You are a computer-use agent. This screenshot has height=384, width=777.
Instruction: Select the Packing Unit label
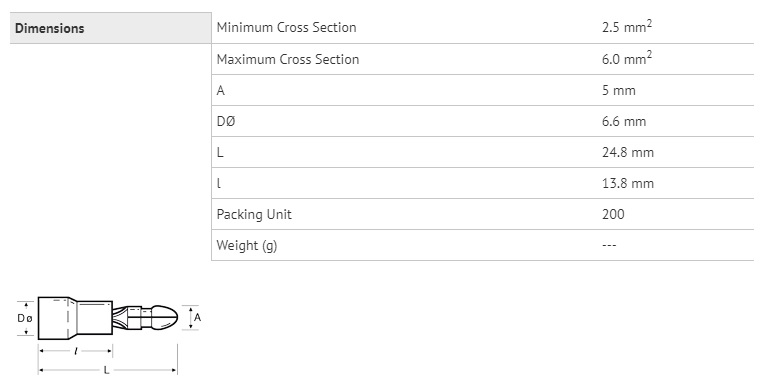point(254,215)
